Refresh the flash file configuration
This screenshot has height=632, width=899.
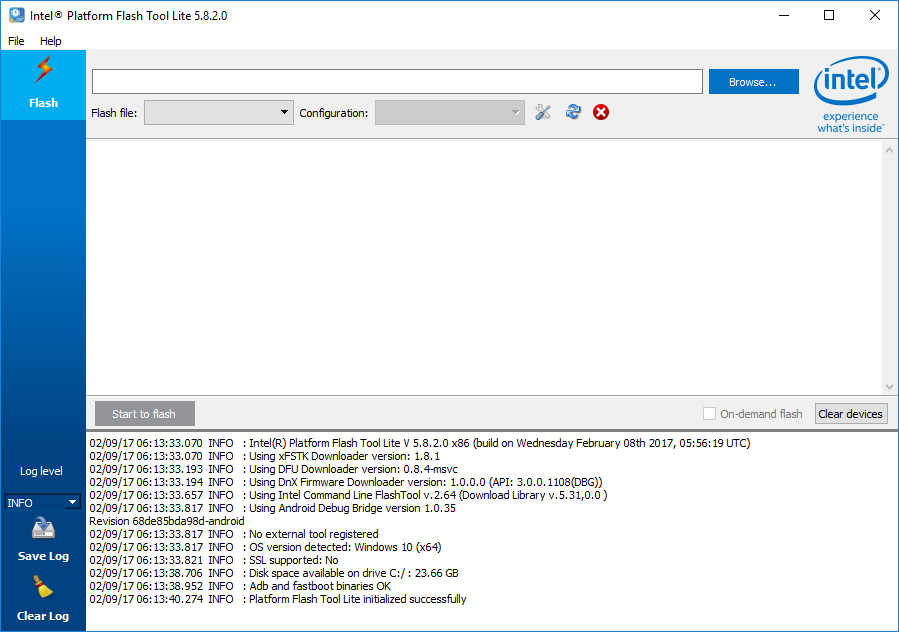point(572,112)
